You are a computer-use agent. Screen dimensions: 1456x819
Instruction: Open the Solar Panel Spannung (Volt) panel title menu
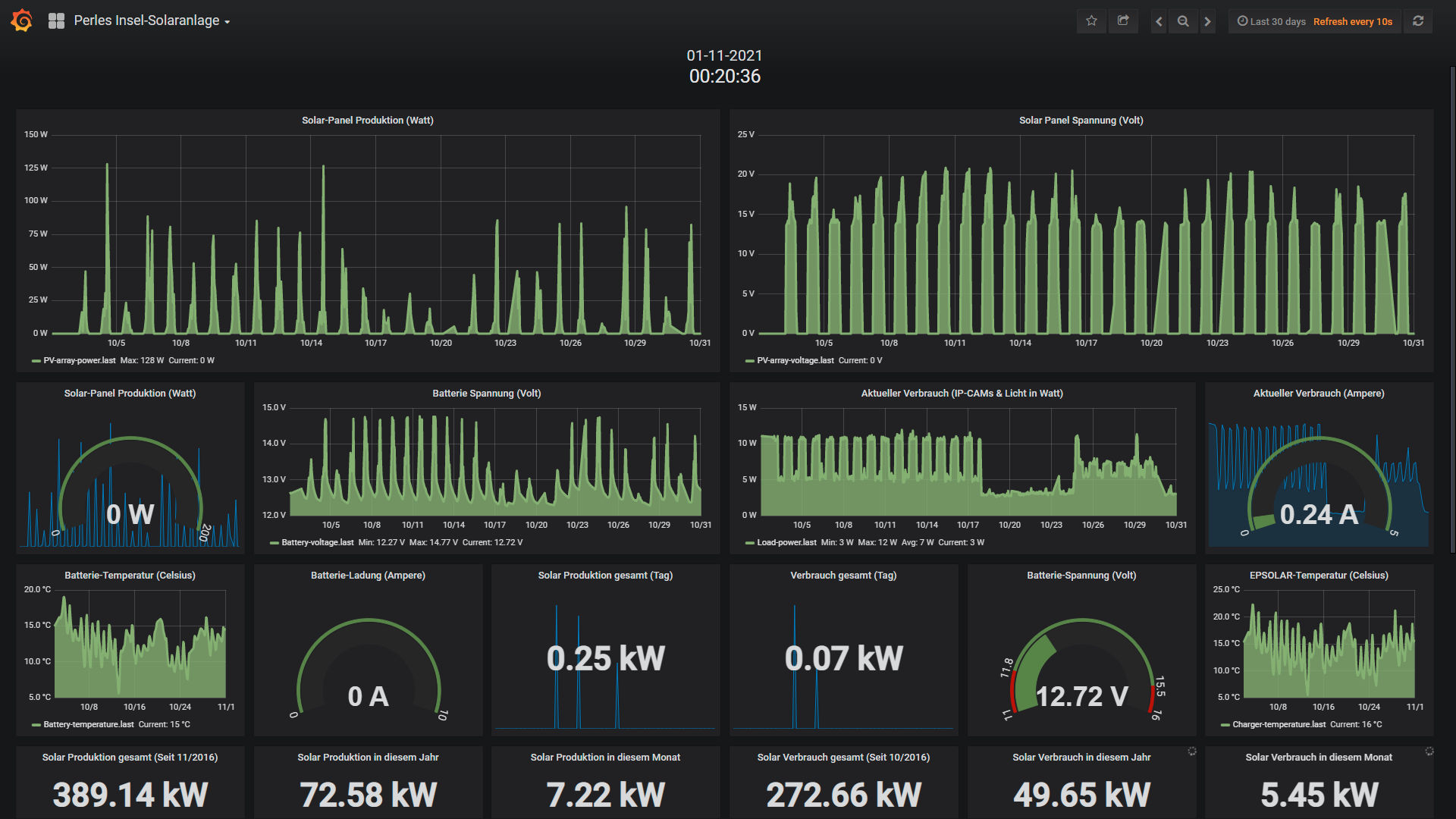(1081, 121)
